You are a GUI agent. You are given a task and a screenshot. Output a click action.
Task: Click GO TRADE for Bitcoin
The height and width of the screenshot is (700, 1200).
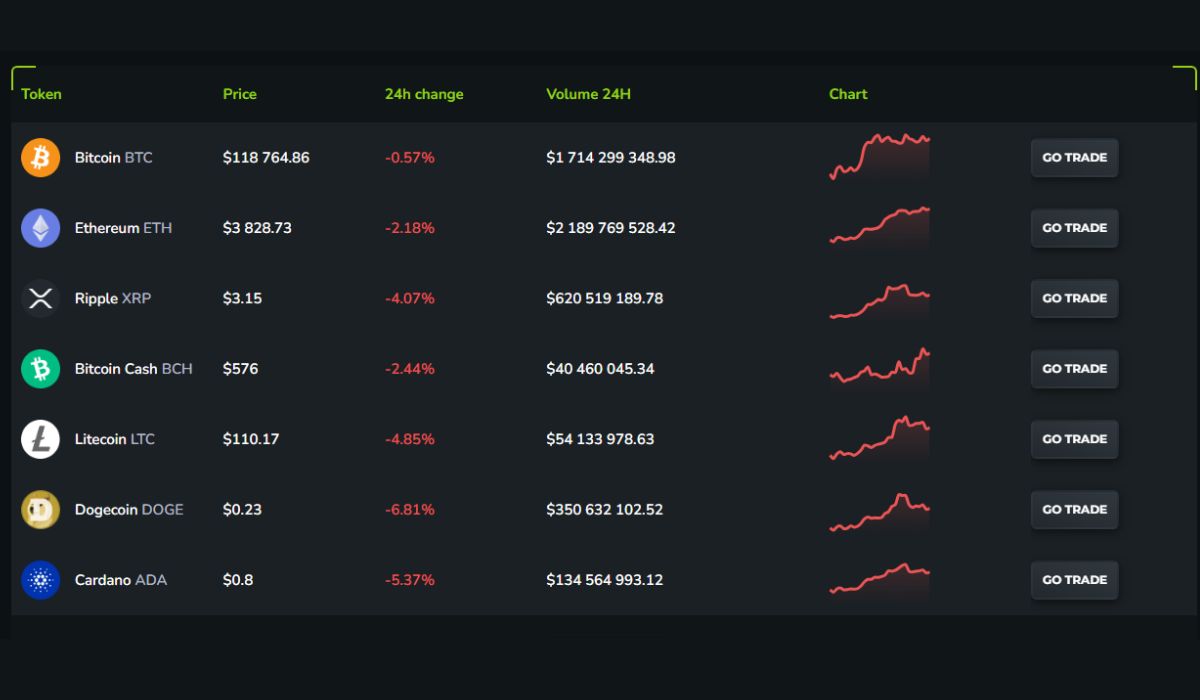[1074, 157]
